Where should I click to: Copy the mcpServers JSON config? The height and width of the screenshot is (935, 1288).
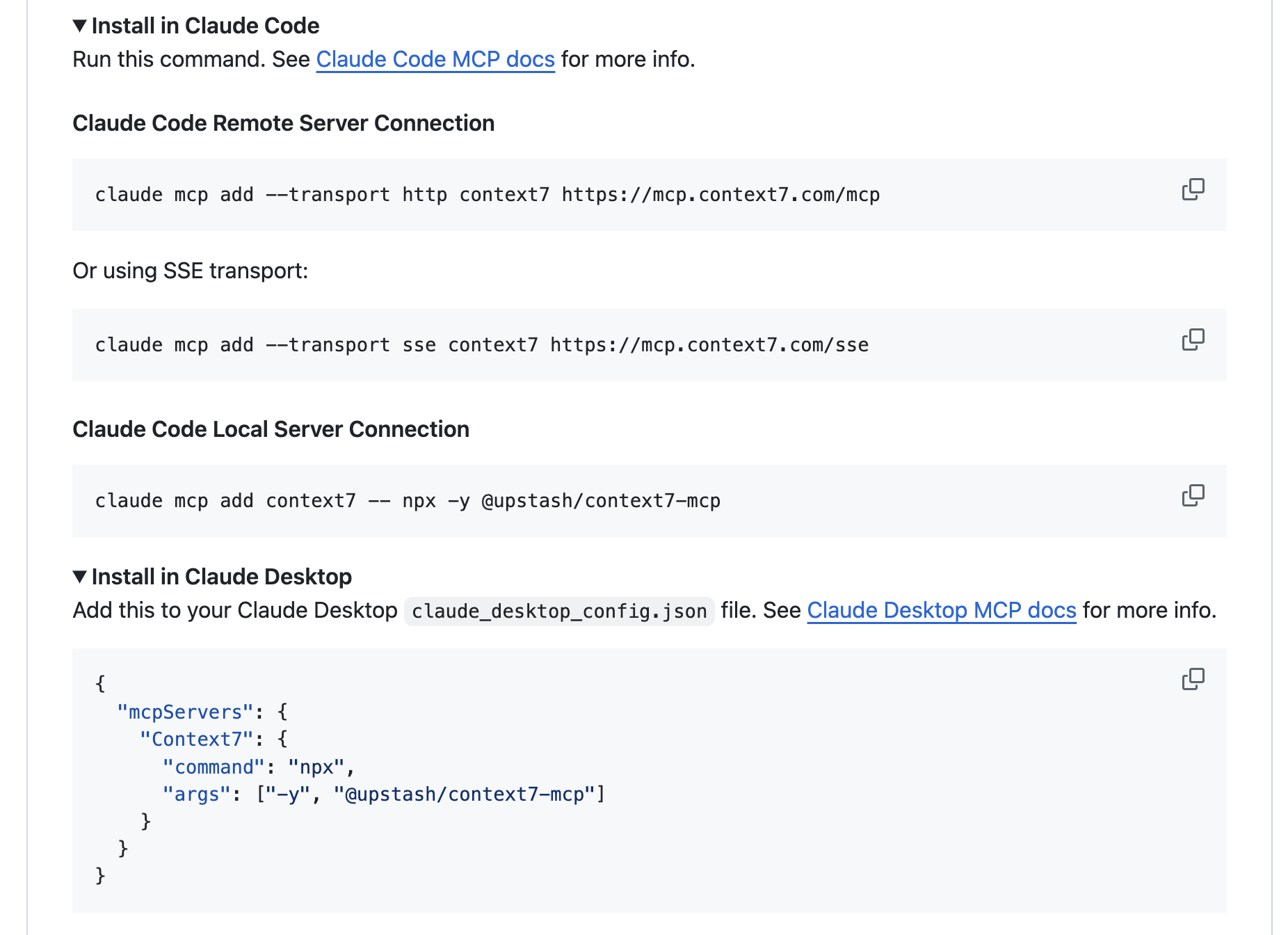pos(1193,679)
